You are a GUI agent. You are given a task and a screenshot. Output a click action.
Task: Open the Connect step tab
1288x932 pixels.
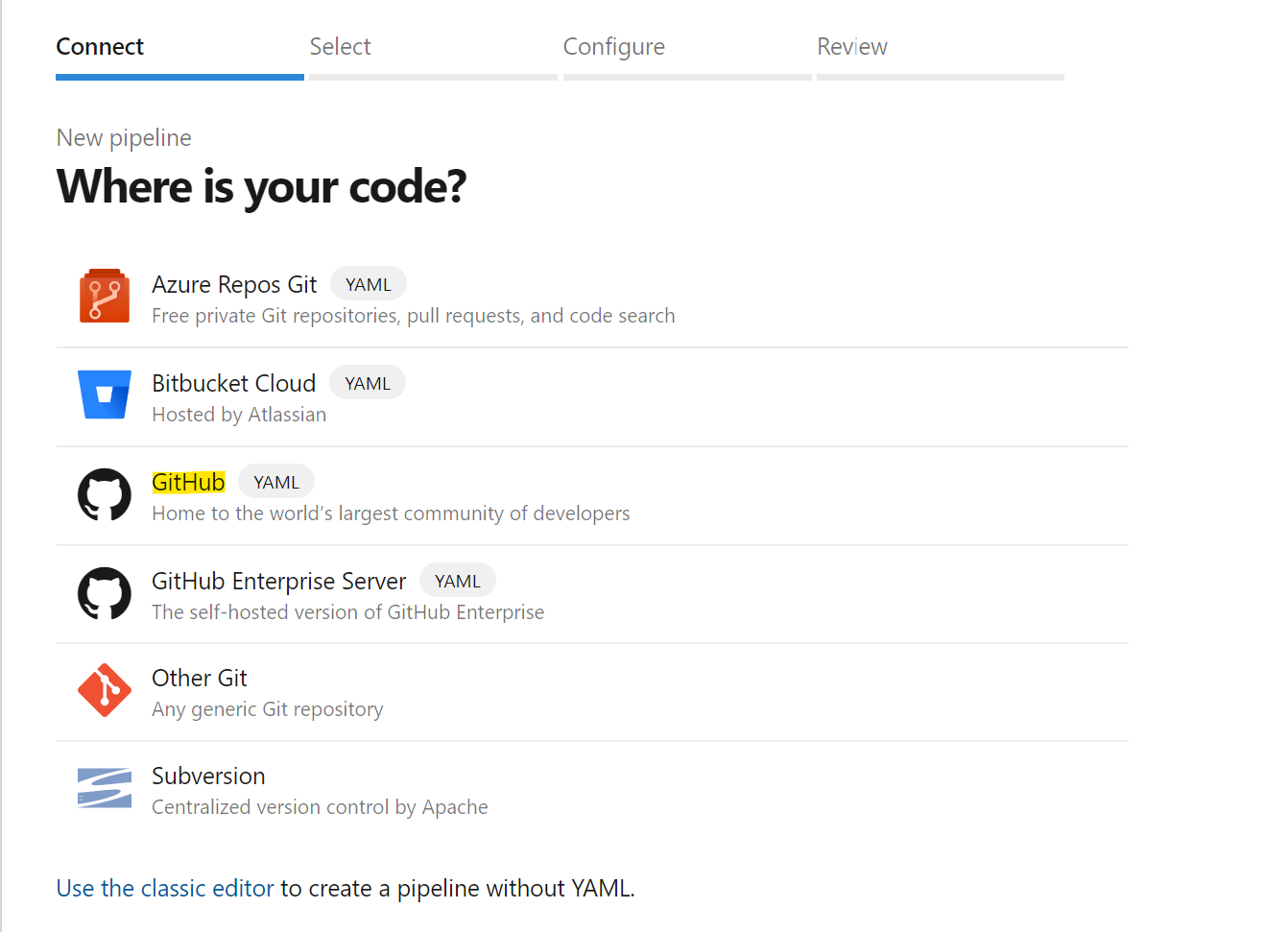coord(100,47)
